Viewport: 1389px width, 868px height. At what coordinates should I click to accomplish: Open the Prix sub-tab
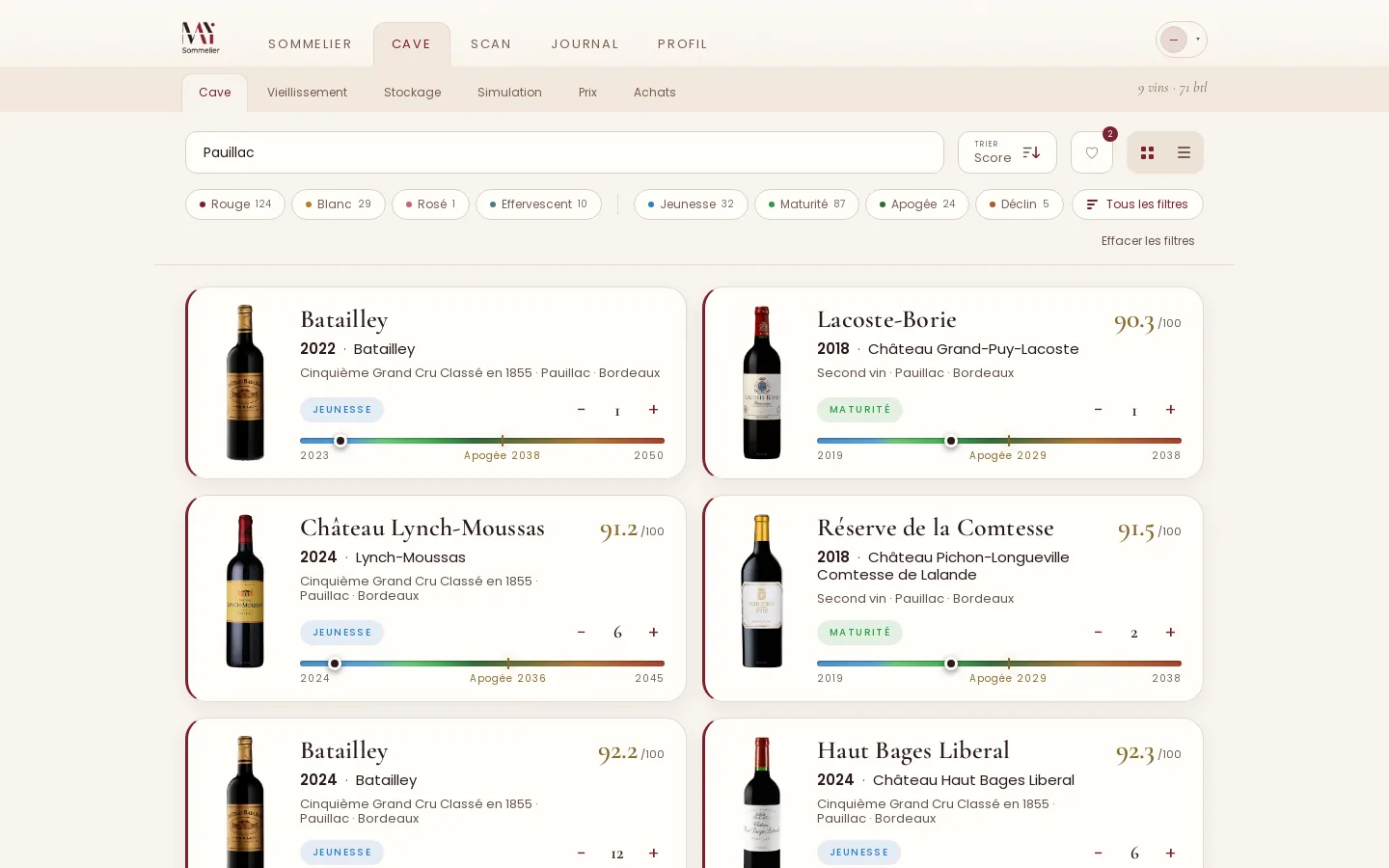tap(587, 93)
